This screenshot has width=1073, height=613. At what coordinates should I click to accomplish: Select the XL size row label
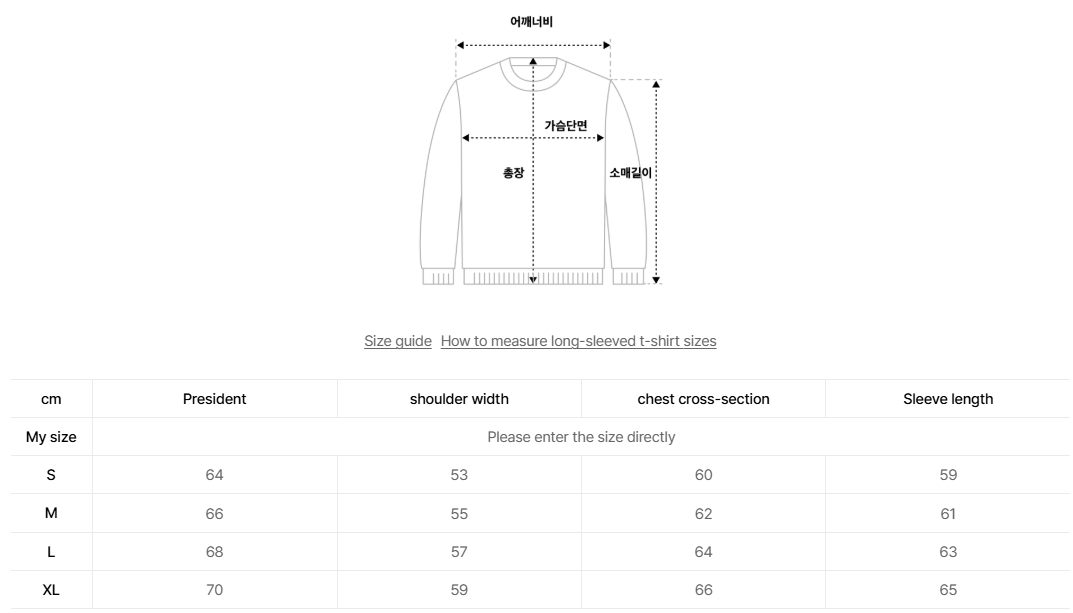51,590
